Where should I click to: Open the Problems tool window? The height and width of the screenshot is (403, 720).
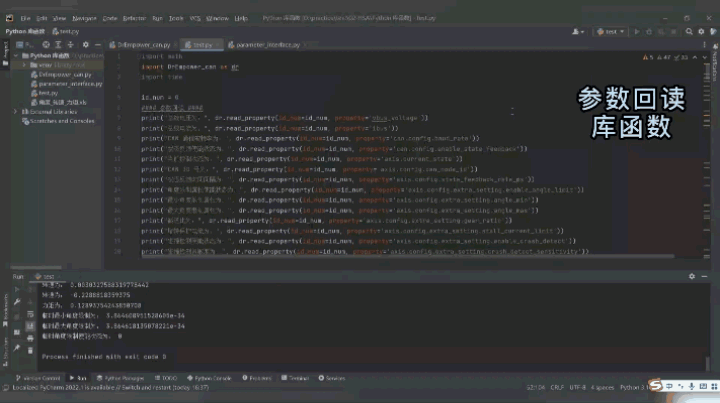pyautogui.click(x=257, y=378)
